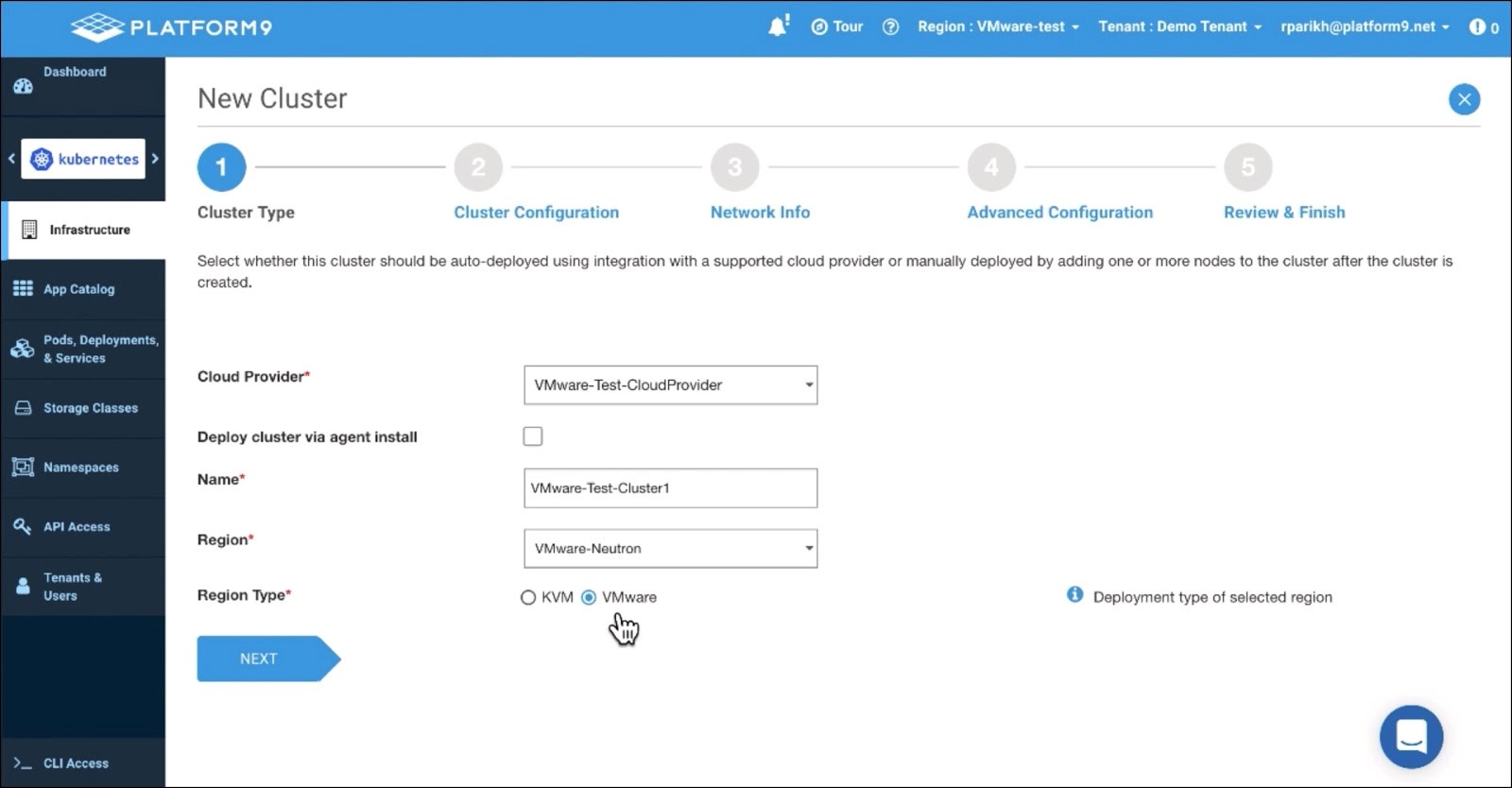This screenshot has height=788, width=1512.
Task: Go to step 5 circle
Action: [1248, 167]
